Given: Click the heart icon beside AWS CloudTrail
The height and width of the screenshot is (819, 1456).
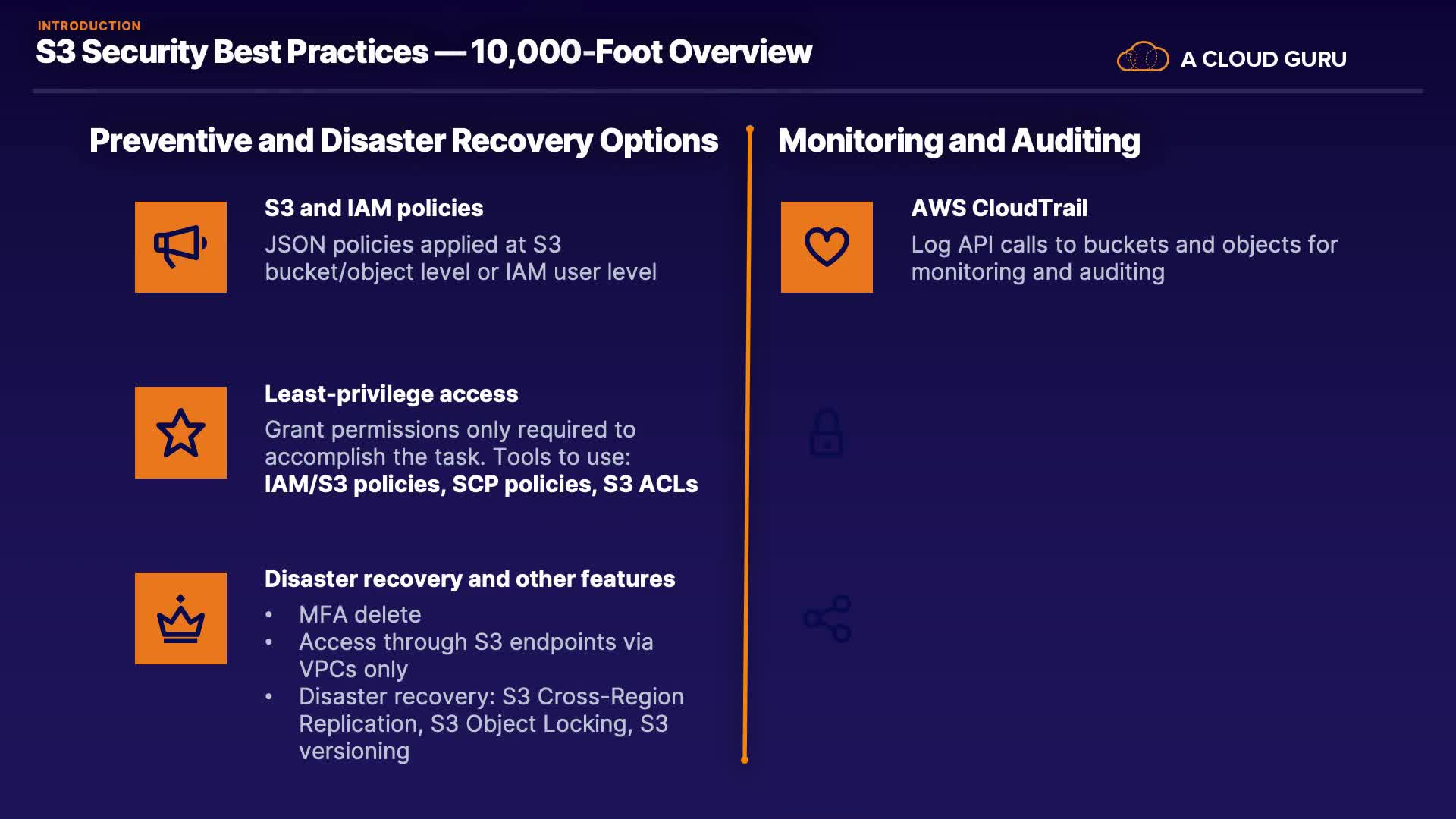Looking at the screenshot, I should tap(827, 247).
